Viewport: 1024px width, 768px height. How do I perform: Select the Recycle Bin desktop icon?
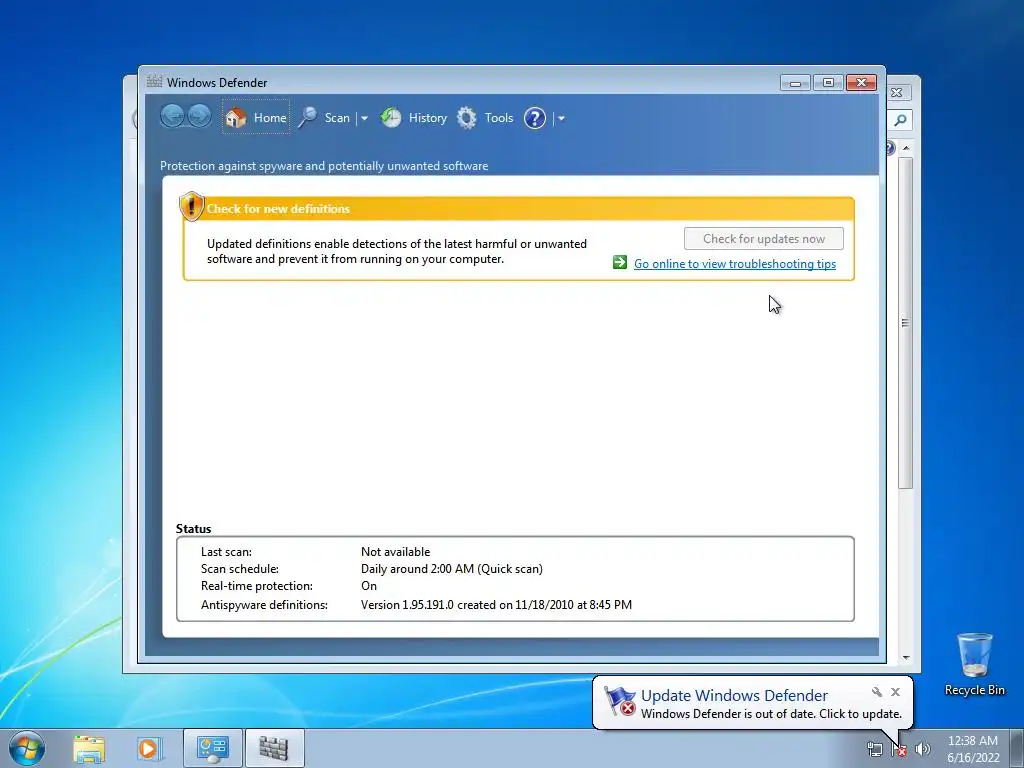[x=974, y=664]
